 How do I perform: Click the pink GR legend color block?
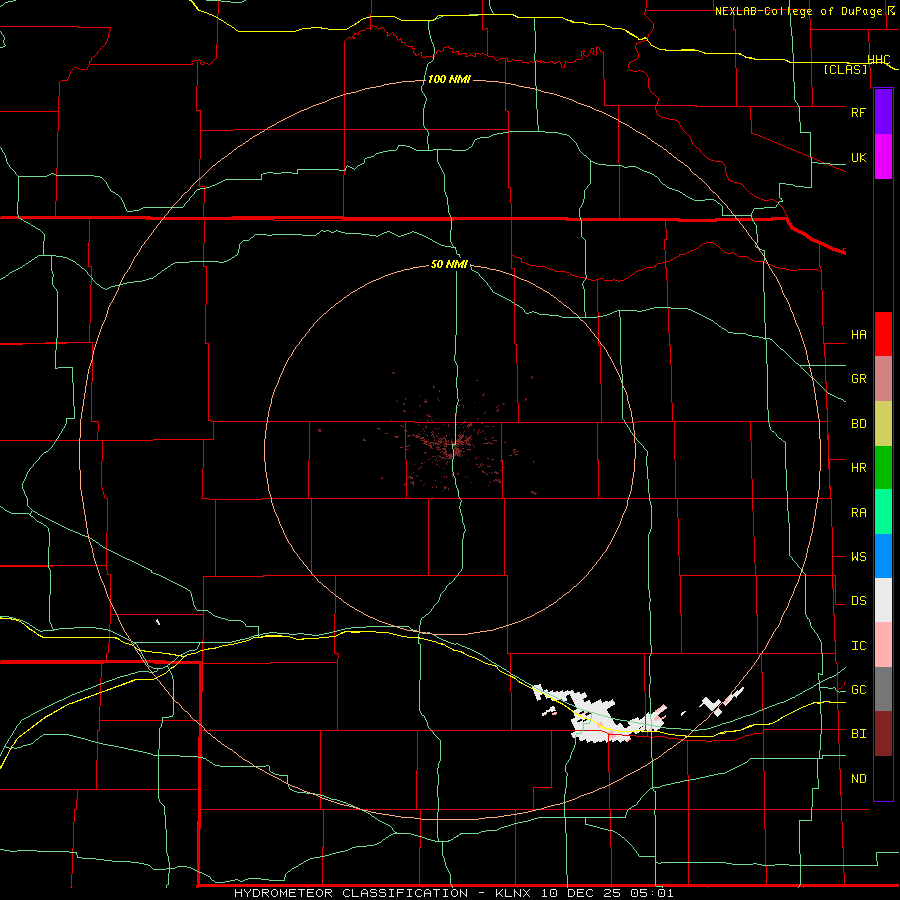883,379
